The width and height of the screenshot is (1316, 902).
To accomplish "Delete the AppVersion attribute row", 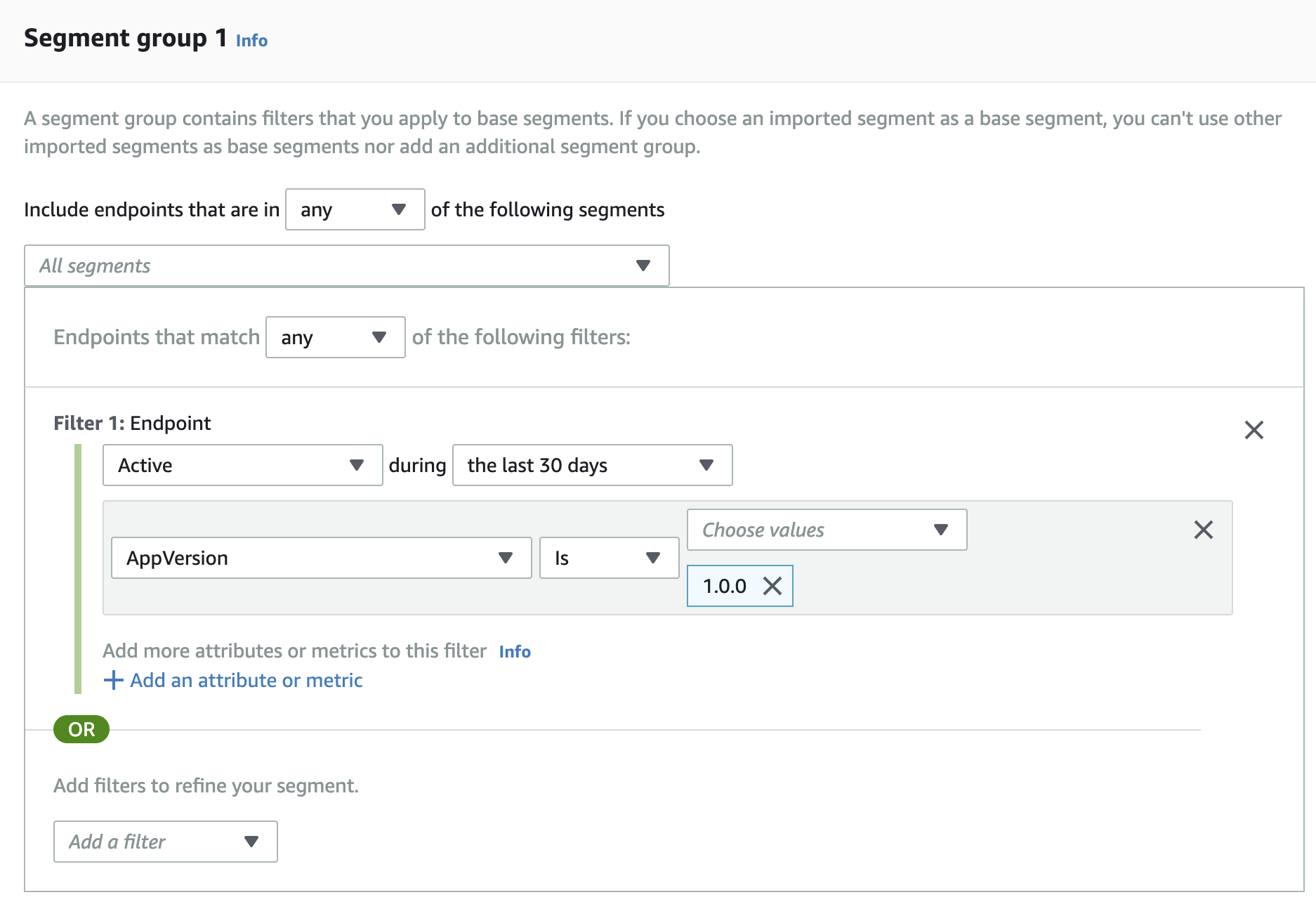I will [x=1203, y=530].
